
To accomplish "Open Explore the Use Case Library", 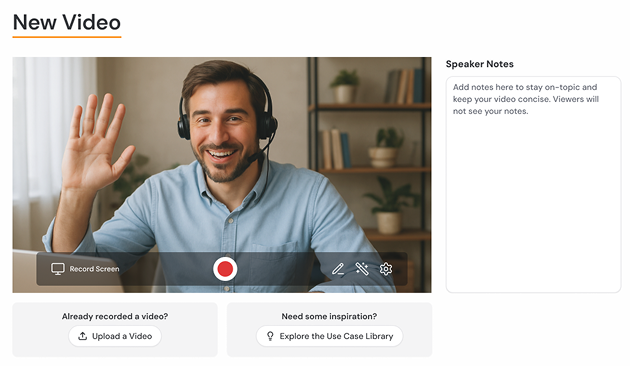I will coord(329,336).
